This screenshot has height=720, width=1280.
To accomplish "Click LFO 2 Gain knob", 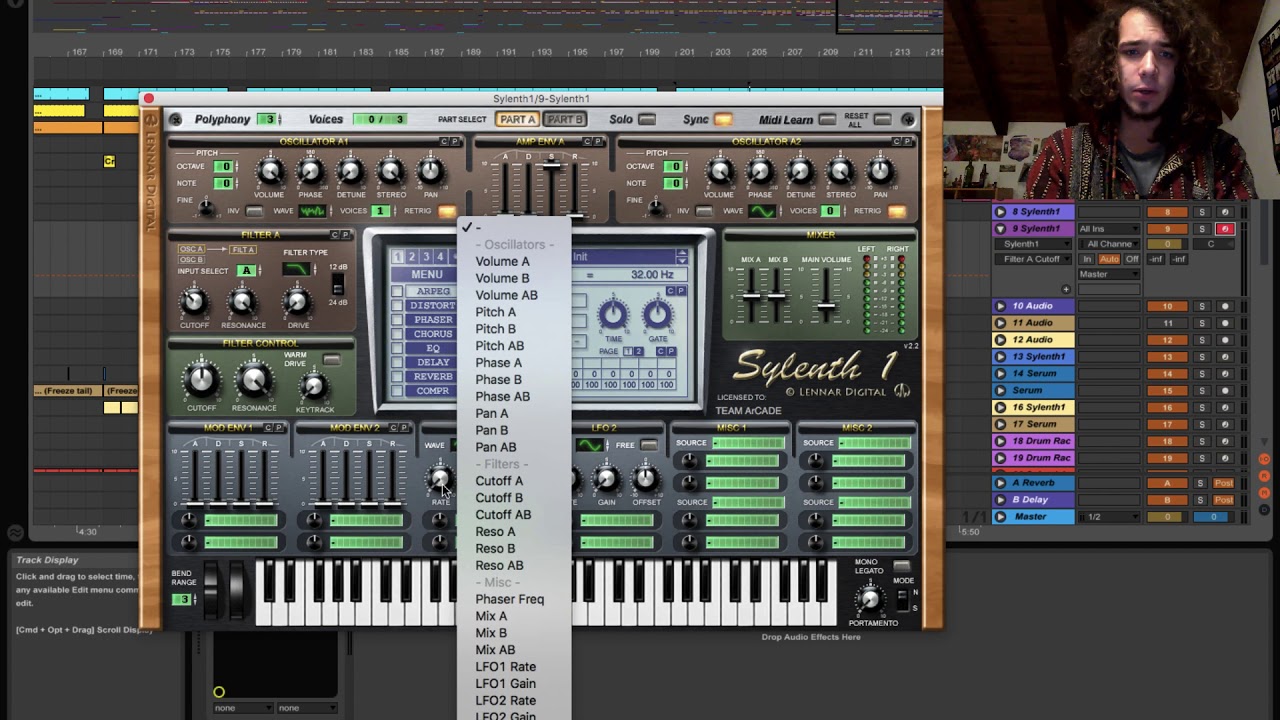I will 606,480.
